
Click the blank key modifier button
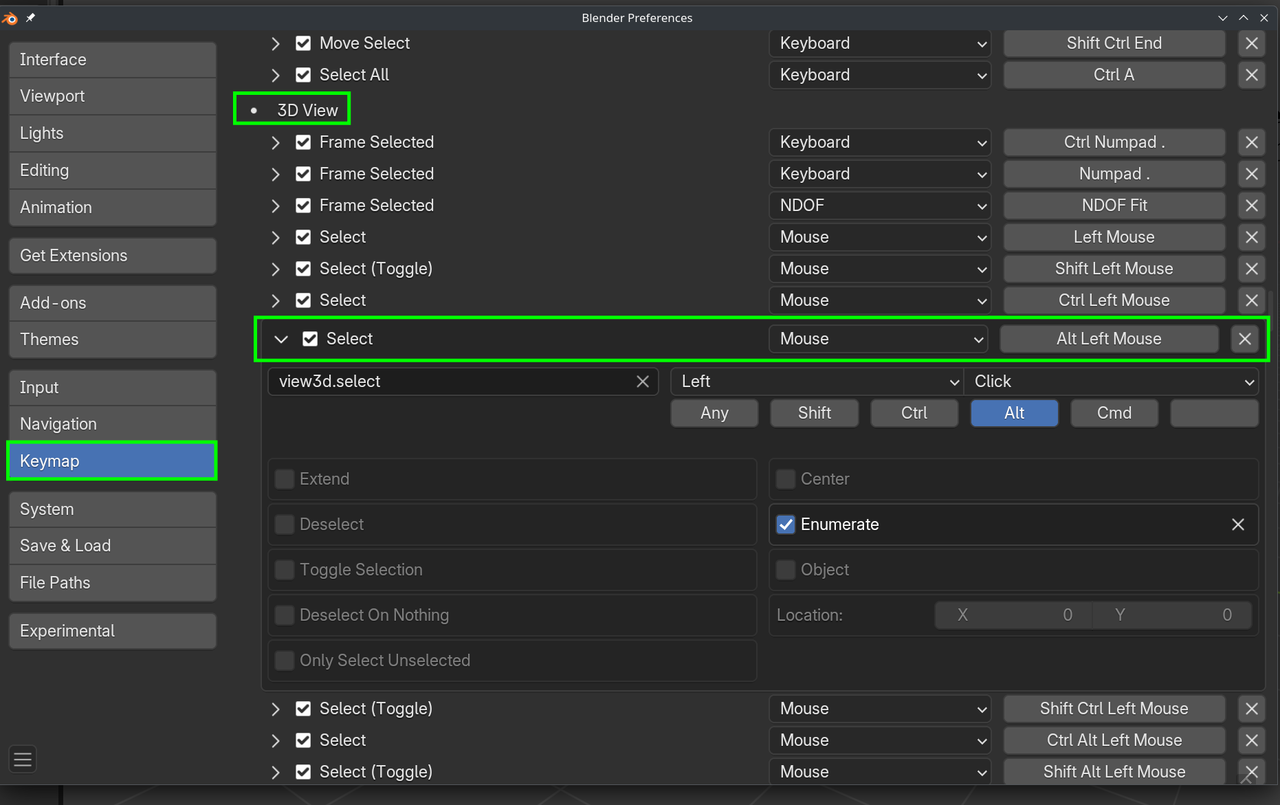click(1214, 413)
